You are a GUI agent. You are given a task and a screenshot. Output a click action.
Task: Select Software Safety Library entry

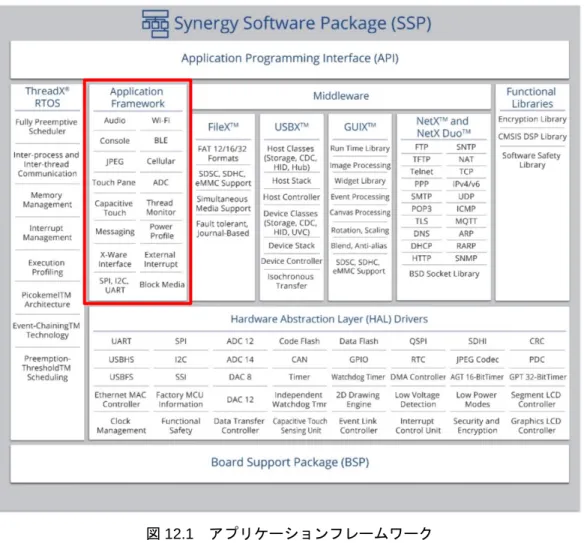pos(531,160)
